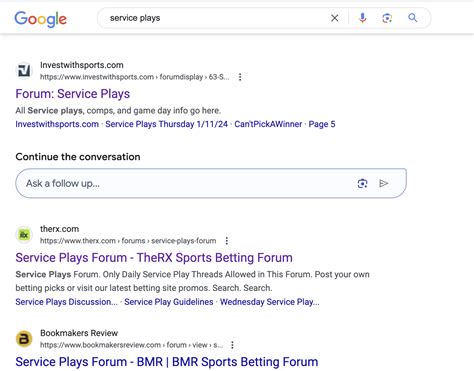Open the 'Forum: Service Plays' result
The width and height of the screenshot is (474, 371).
[x=73, y=94]
